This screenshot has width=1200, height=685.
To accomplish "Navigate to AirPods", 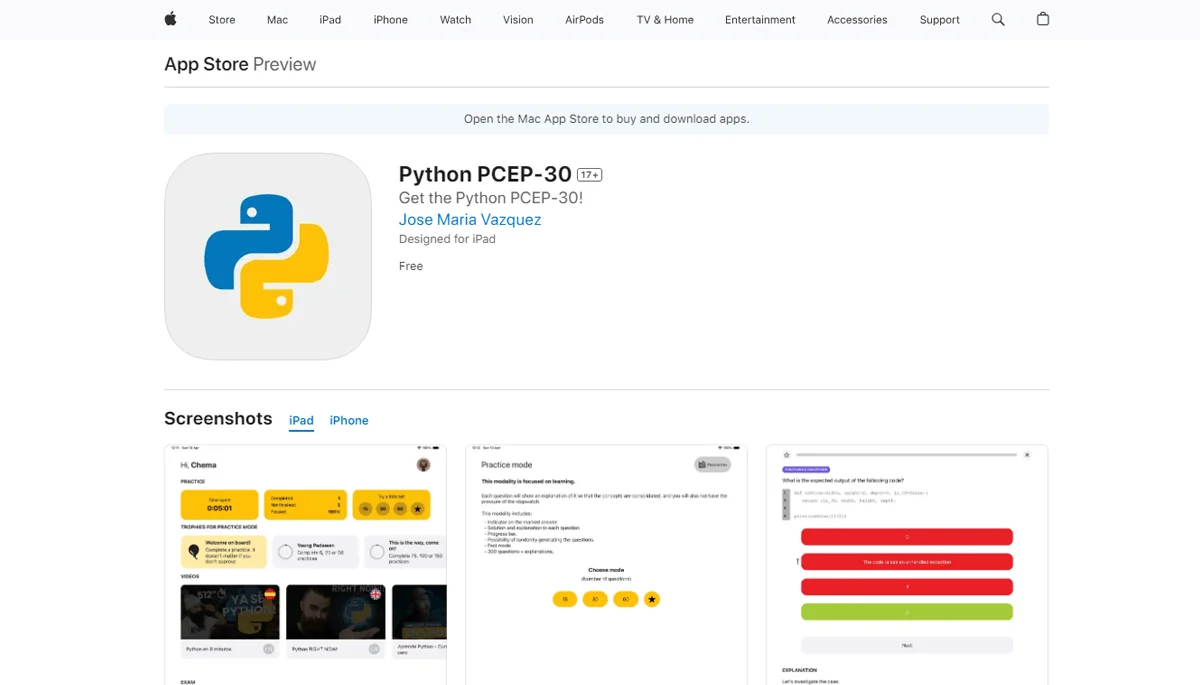I will (584, 20).
